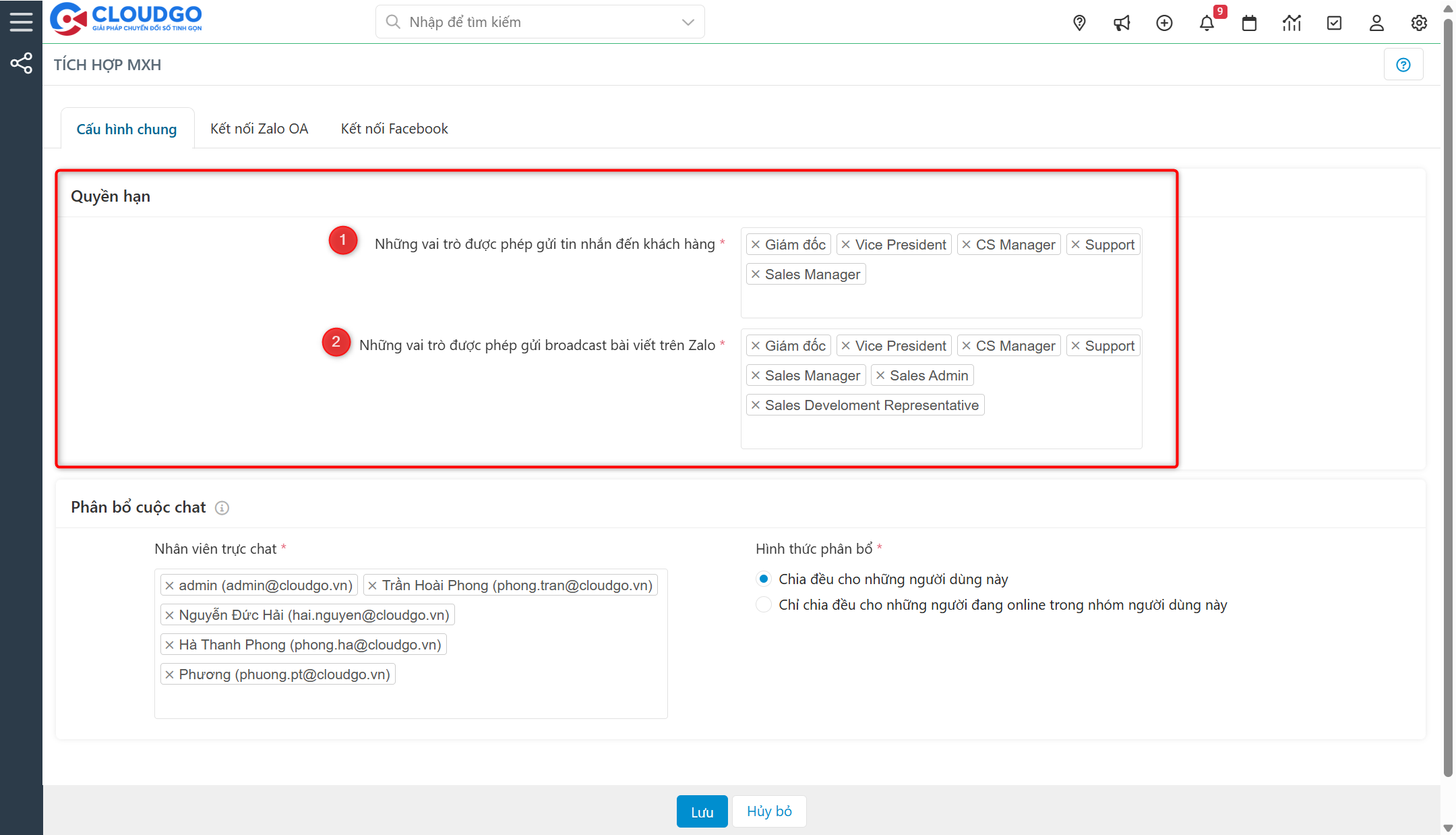Screen dimensions: 1456x835
Task: Expand the hamburger menu in the sidebar
Action: (x=21, y=20)
